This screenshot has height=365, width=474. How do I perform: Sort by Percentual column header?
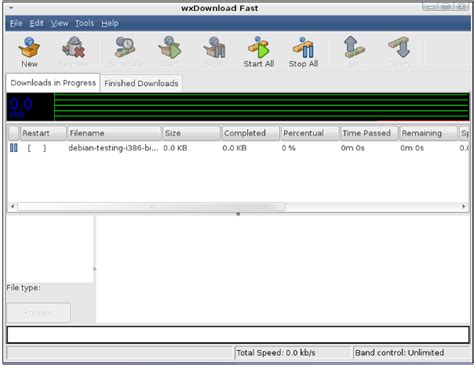click(x=310, y=133)
